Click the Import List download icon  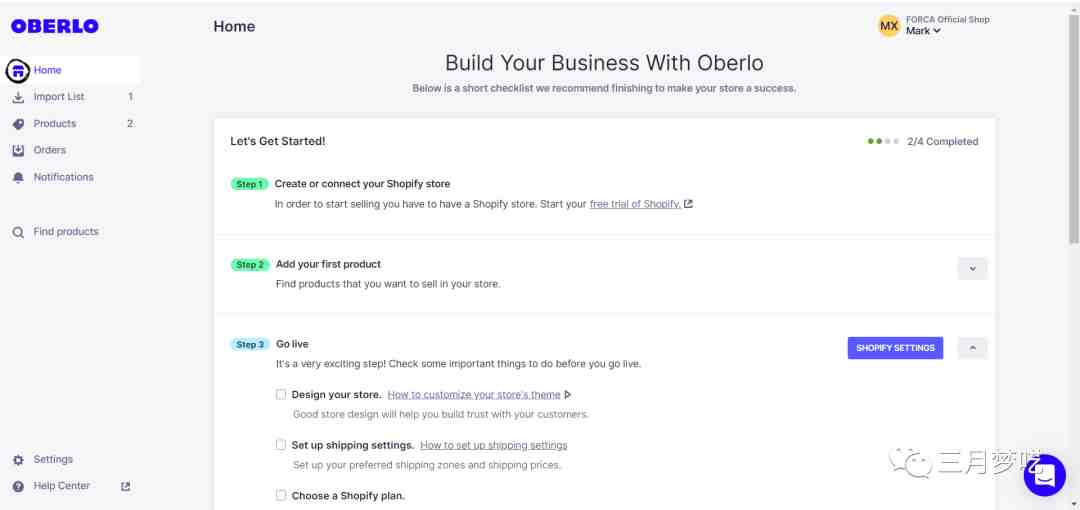tap(18, 97)
